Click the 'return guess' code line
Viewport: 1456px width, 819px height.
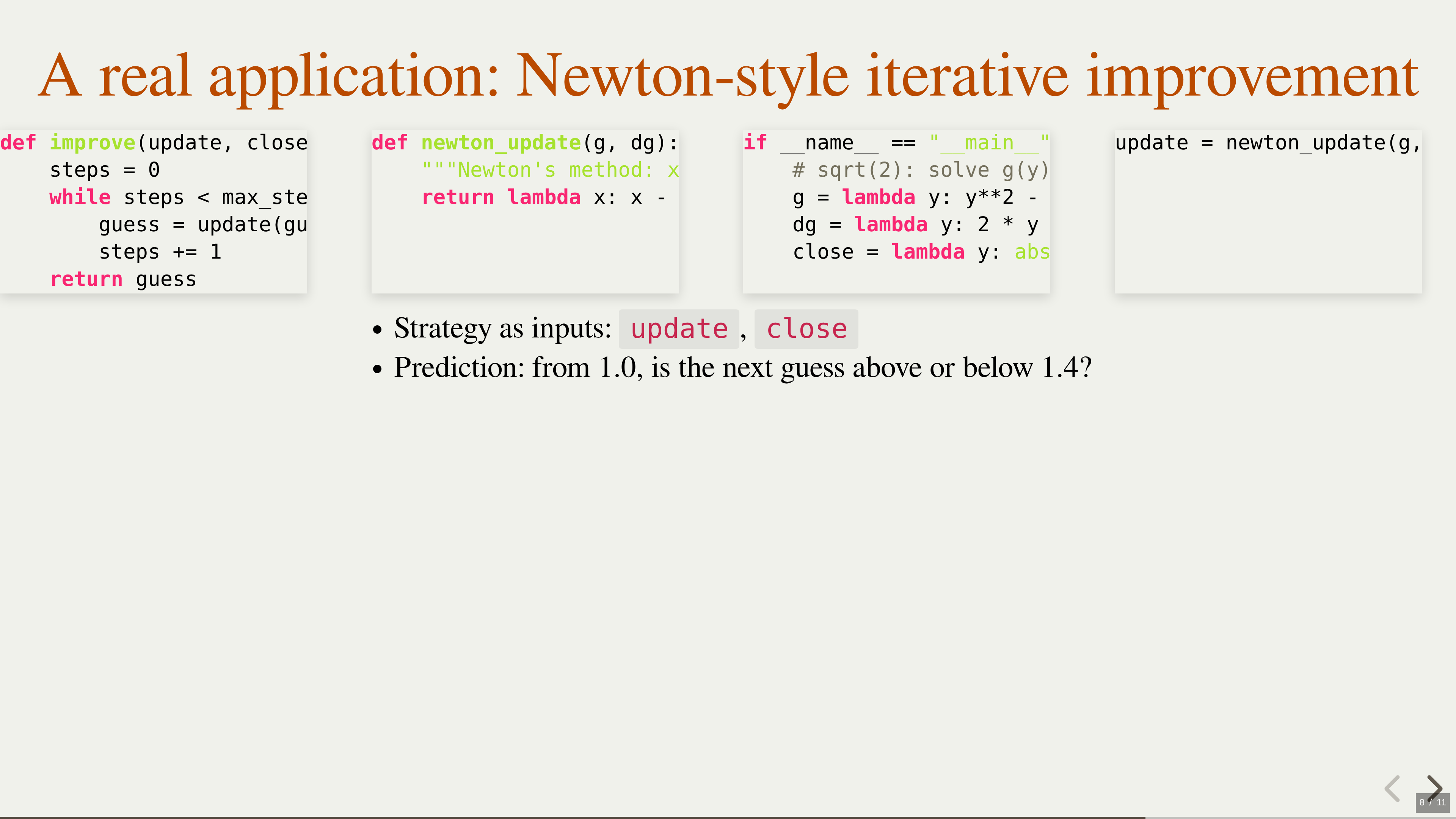pos(123,279)
